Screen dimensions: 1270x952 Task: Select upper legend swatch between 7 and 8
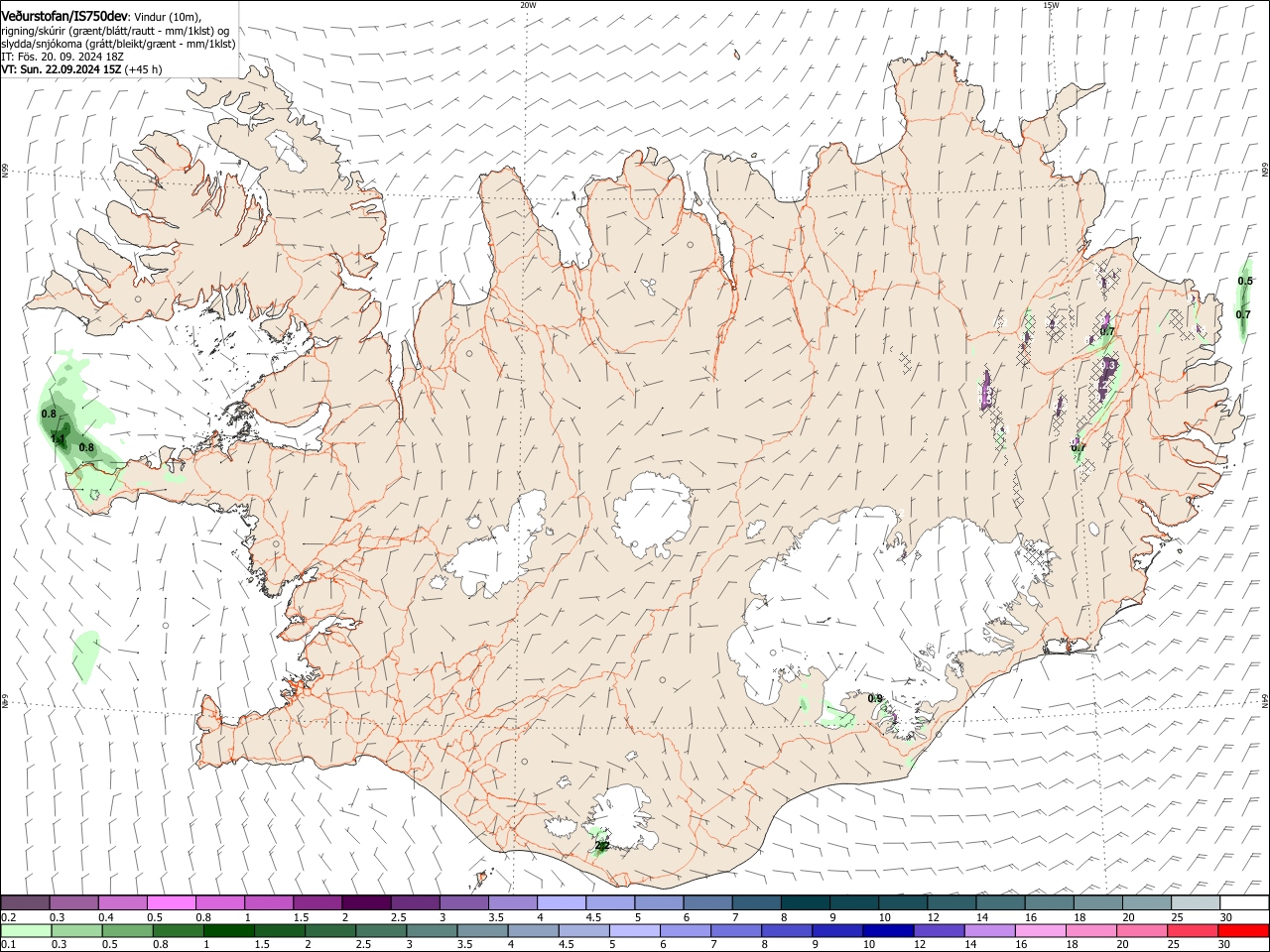(x=757, y=902)
